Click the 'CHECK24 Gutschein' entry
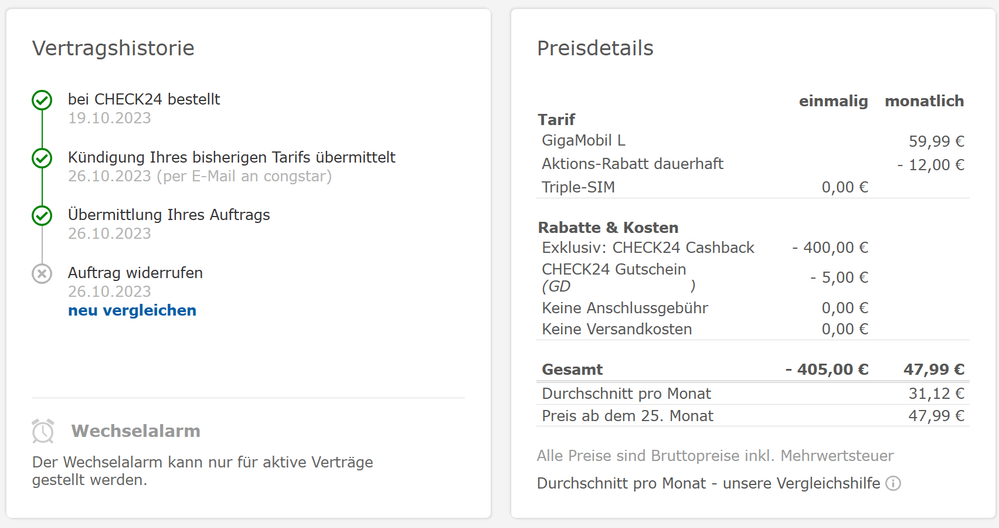Image resolution: width=999 pixels, height=528 pixels. (614, 268)
